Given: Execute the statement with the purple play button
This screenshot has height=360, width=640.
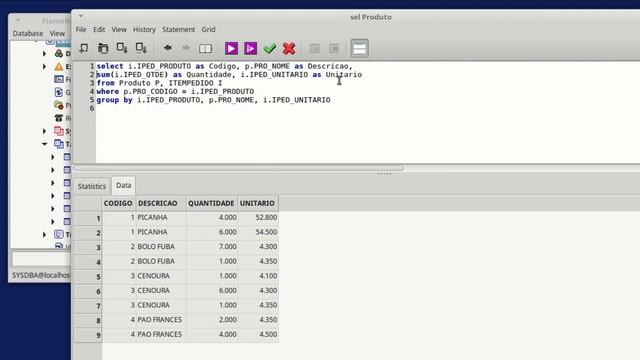Looking at the screenshot, I should pos(231,48).
